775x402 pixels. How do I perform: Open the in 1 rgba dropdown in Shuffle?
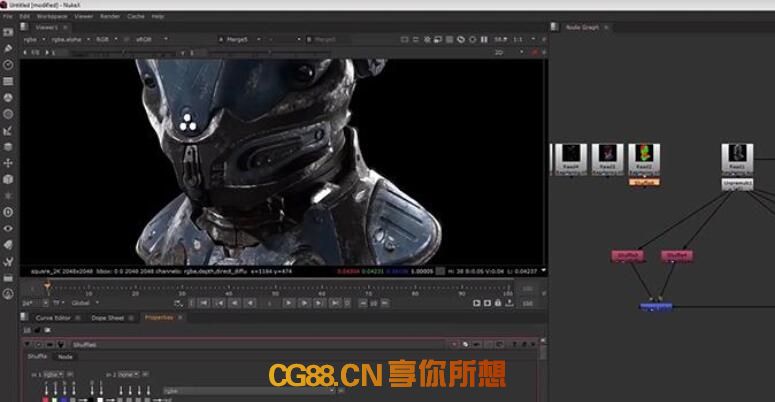(x=53, y=375)
